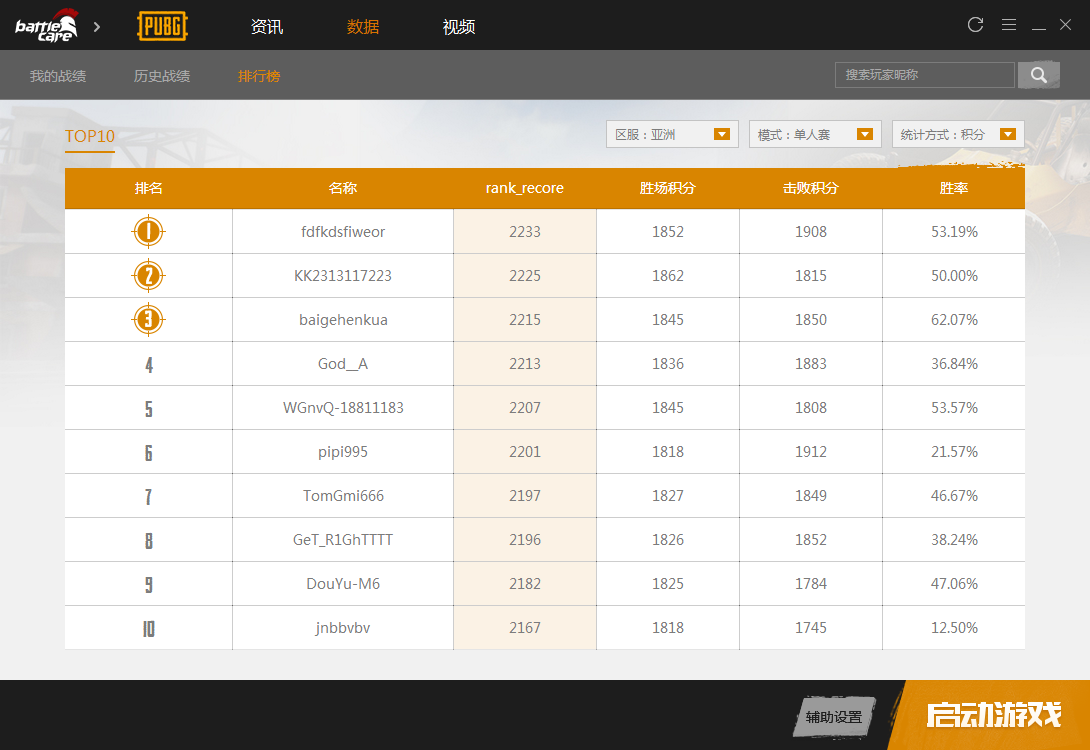Click the PUBG game logo
The image size is (1090, 750).
[x=163, y=26]
